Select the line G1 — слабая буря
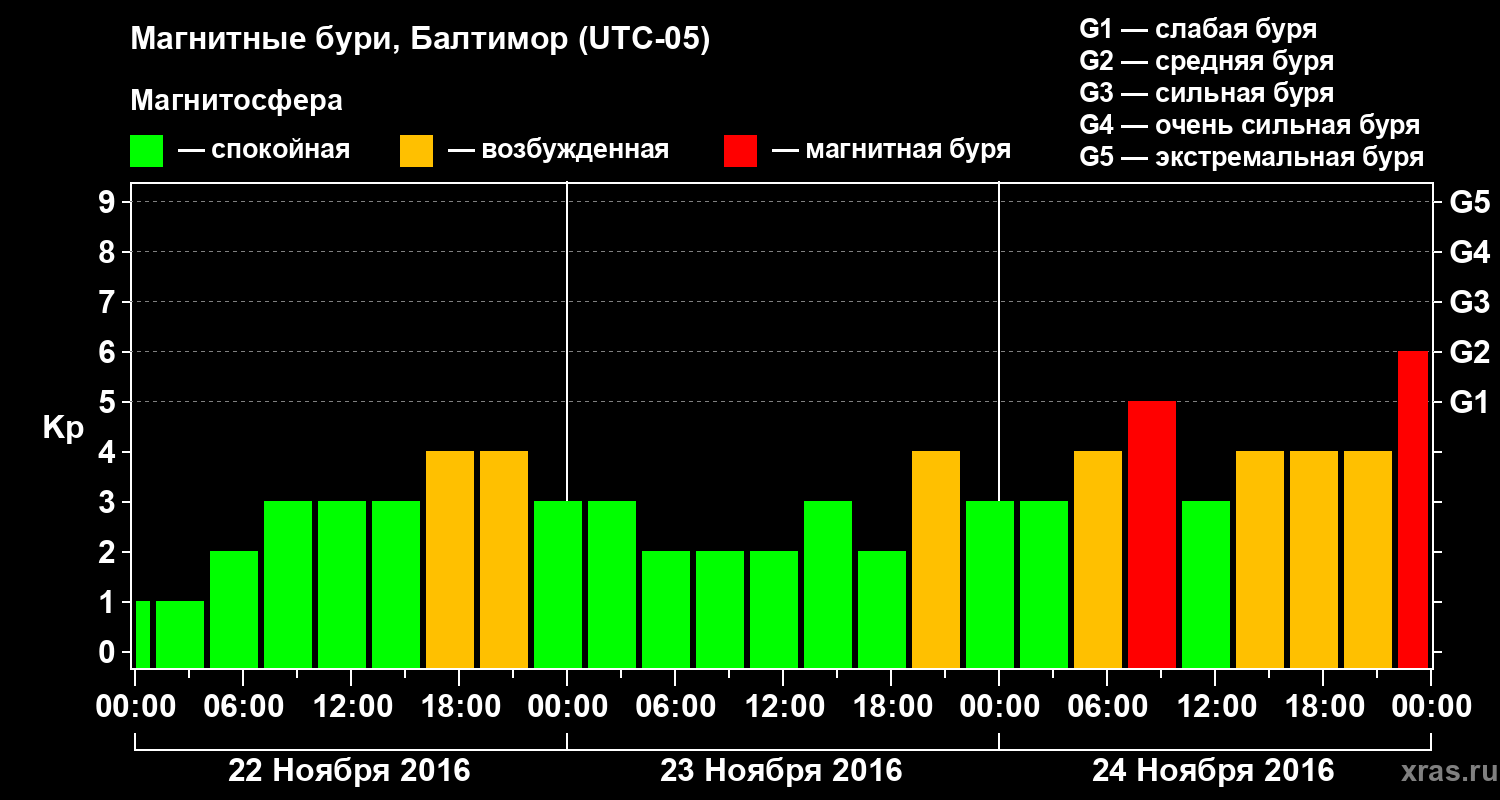The height and width of the screenshot is (800, 1500). [1198, 28]
